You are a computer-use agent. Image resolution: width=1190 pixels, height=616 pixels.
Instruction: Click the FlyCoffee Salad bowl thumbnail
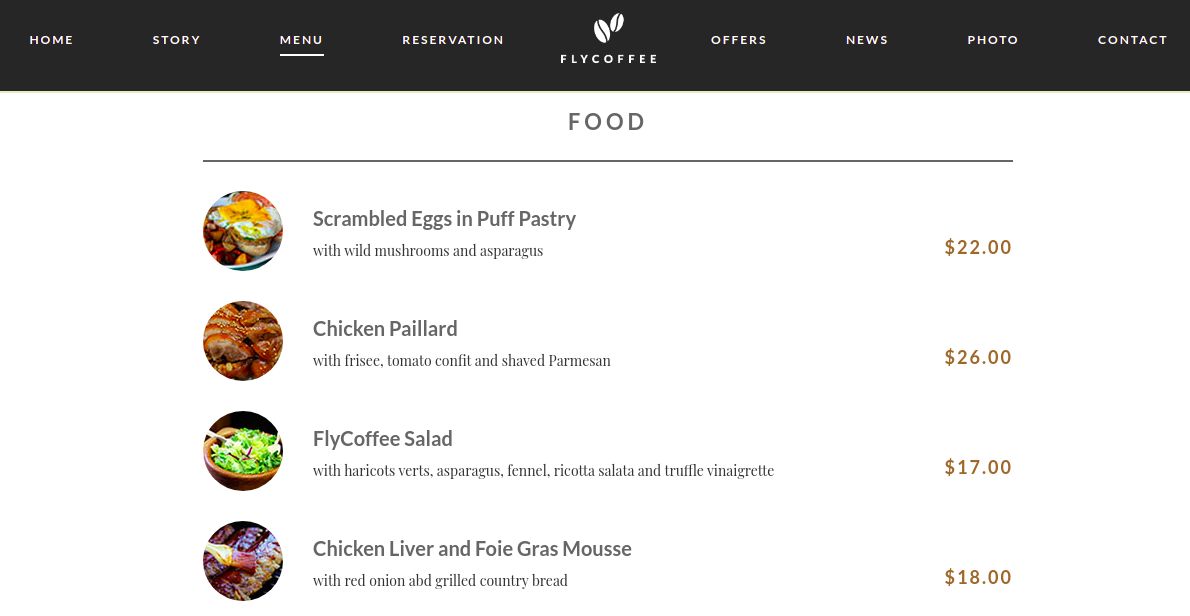[243, 451]
